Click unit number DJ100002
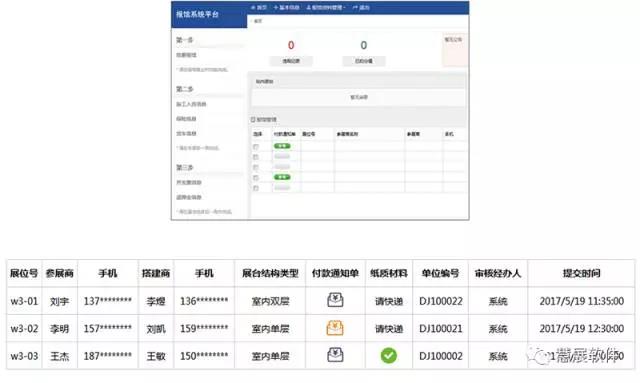This screenshot has height=383, width=640. (x=441, y=356)
